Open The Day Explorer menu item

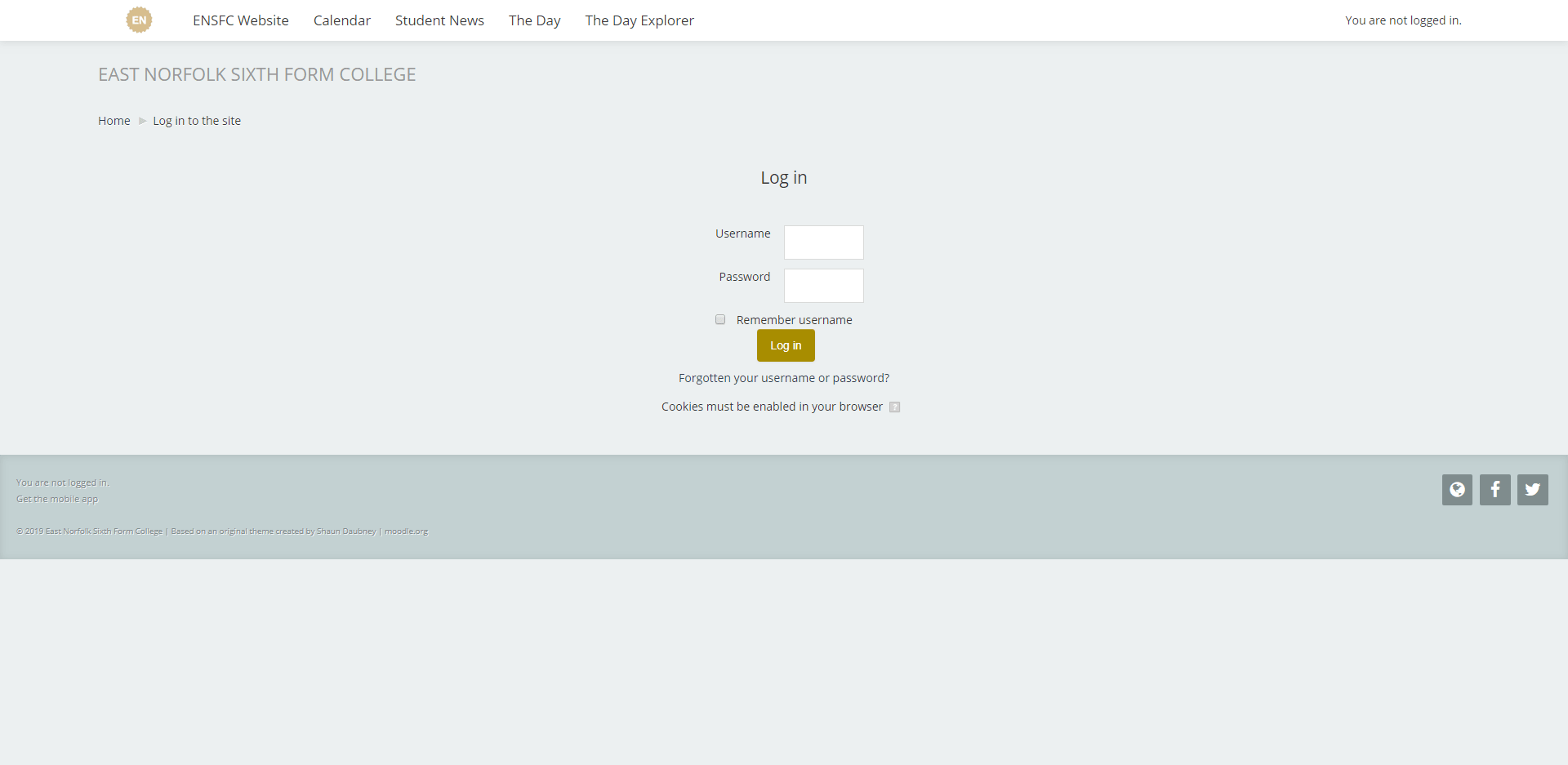pos(639,20)
